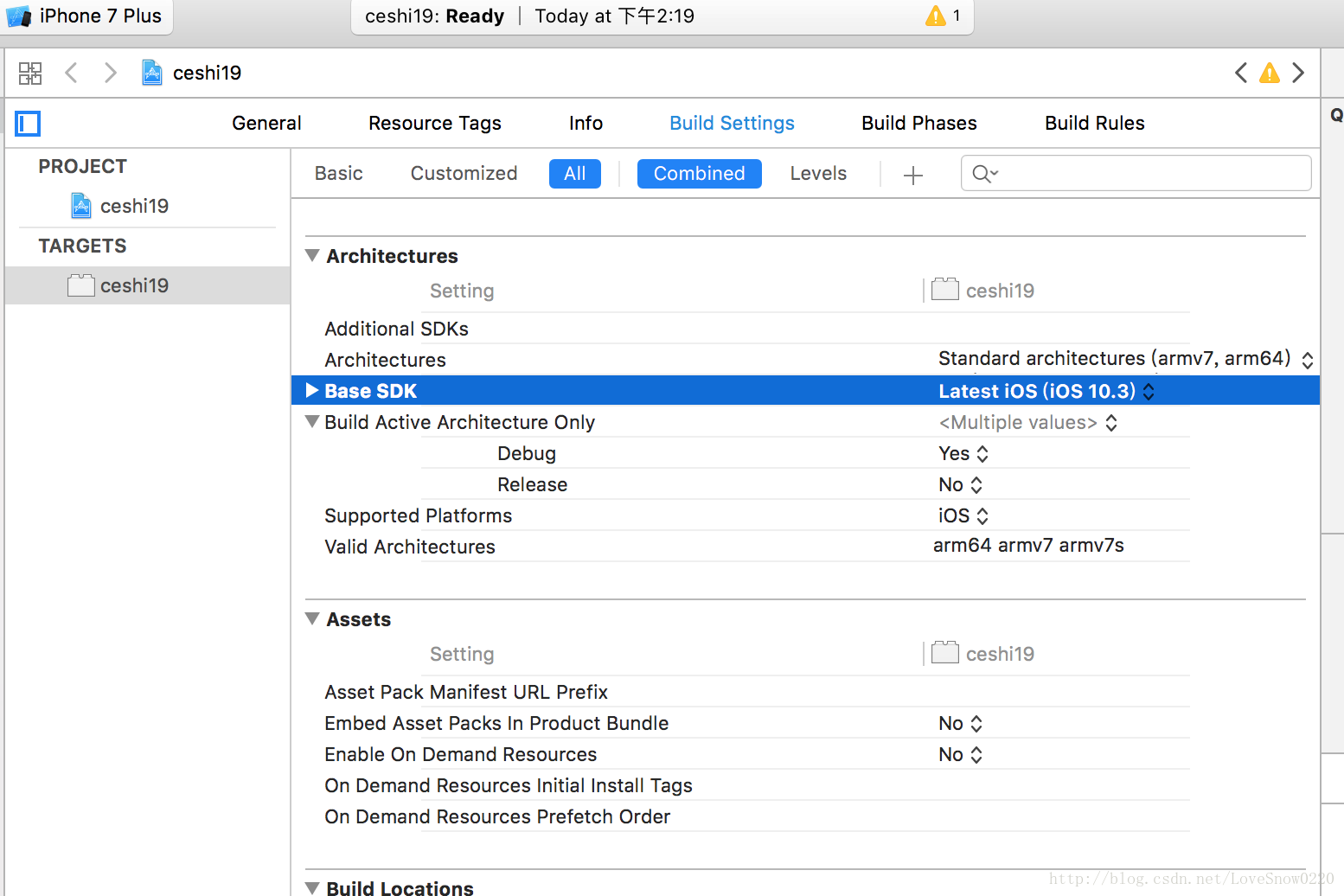Focus the build settings search field
1344x896 pixels.
pos(1136,173)
